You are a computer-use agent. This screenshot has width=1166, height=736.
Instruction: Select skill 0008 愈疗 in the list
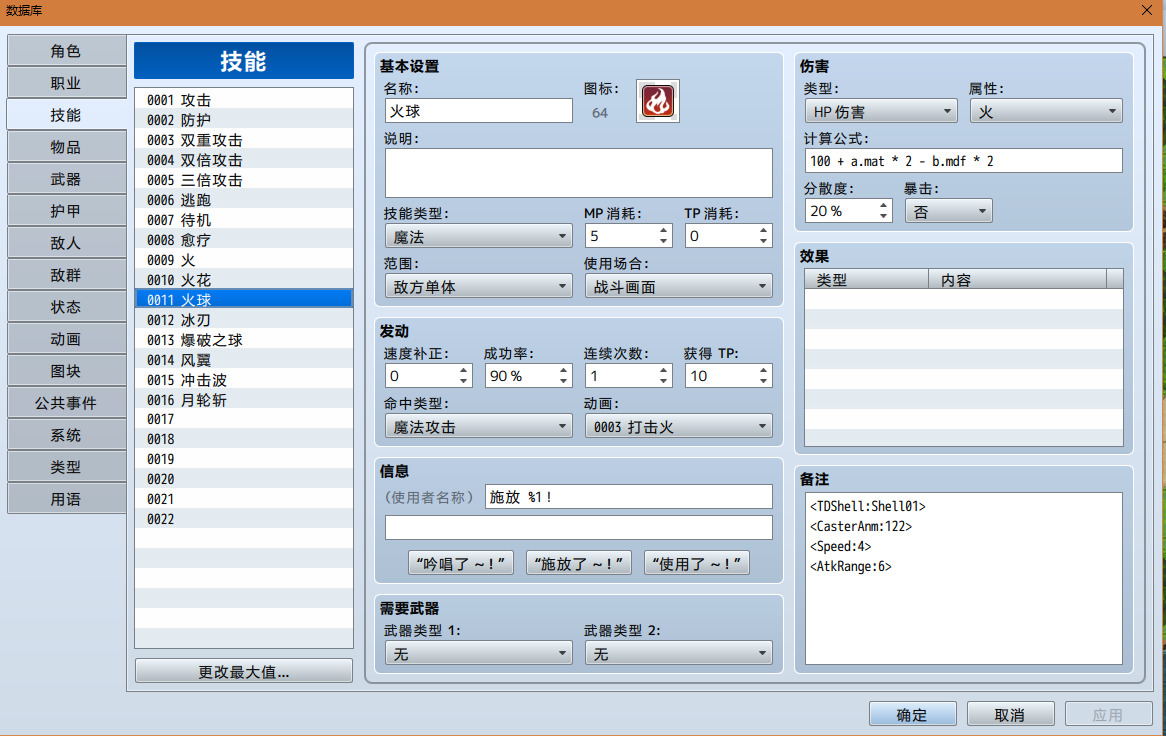pyautogui.click(x=244, y=239)
